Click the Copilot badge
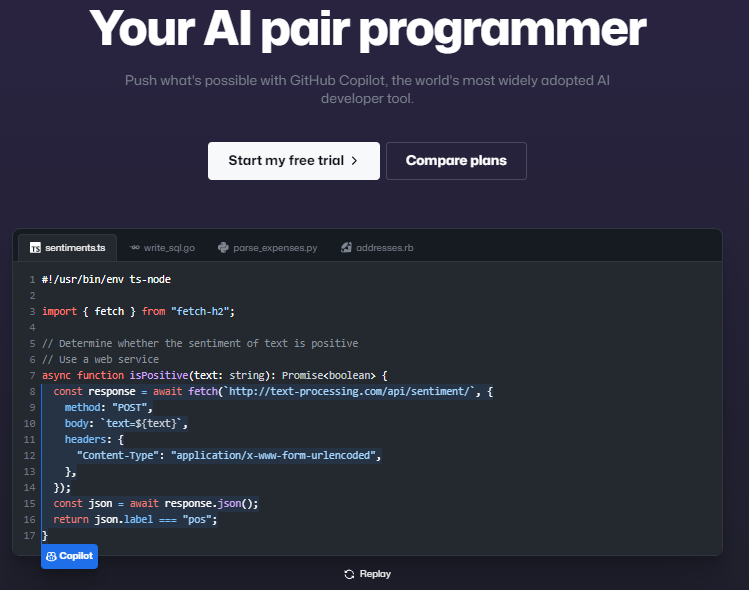The height and width of the screenshot is (590, 749). [x=69, y=556]
